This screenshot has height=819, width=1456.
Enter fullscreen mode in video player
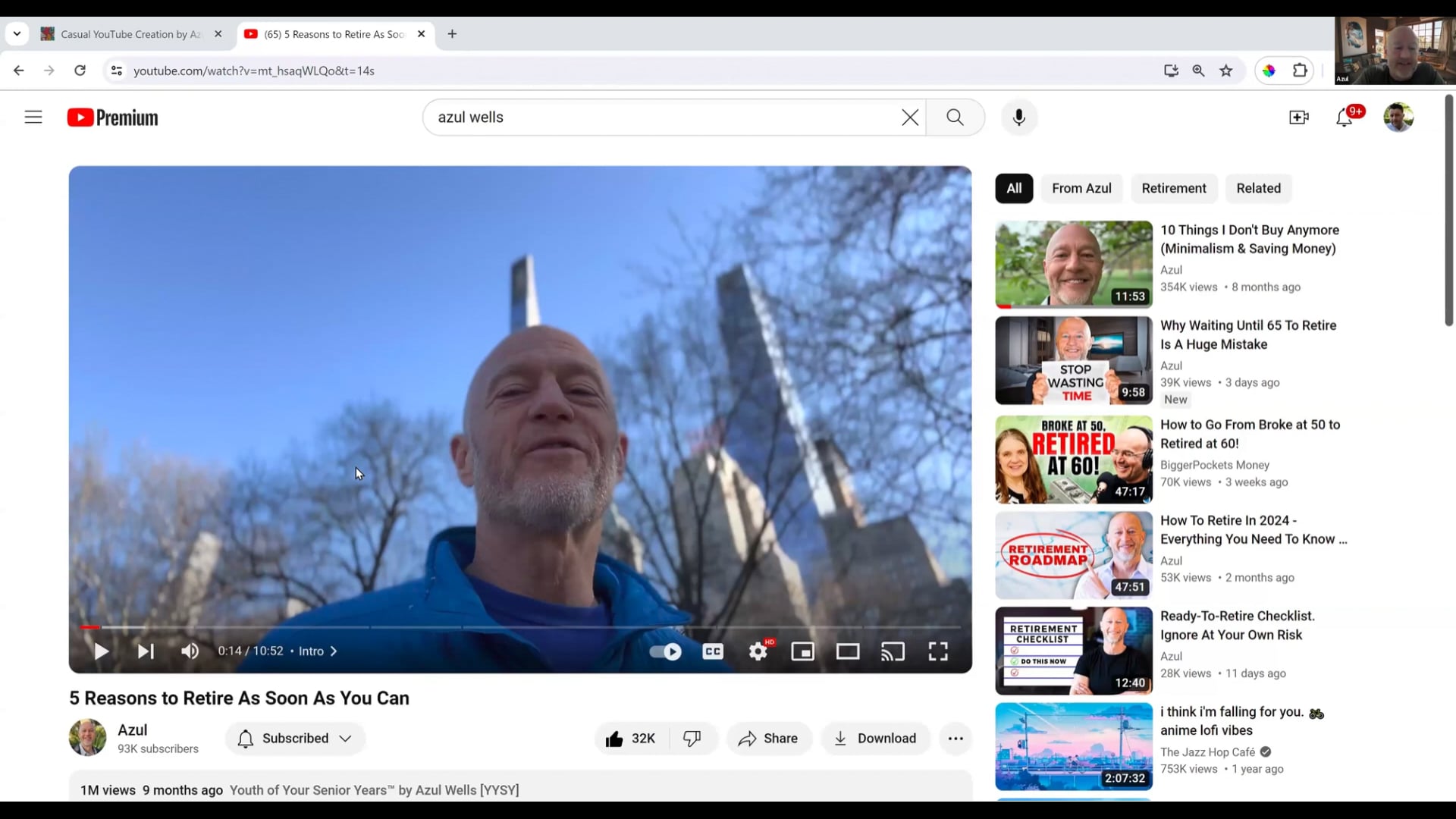pos(938,651)
